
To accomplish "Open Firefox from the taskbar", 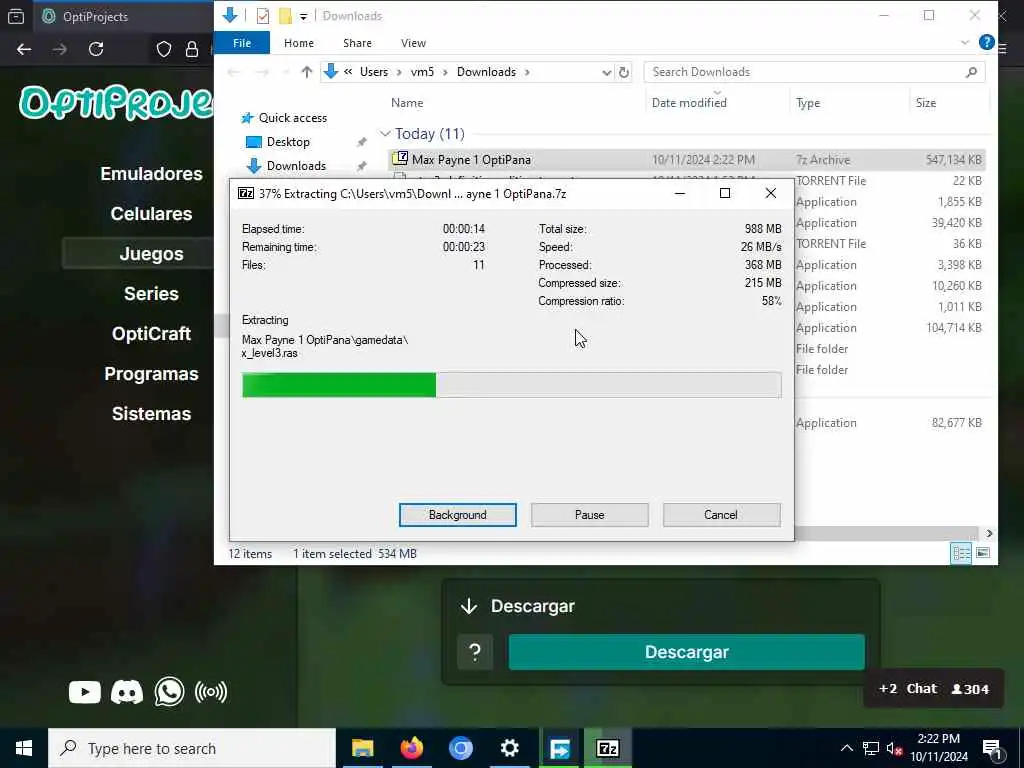I will pos(411,748).
